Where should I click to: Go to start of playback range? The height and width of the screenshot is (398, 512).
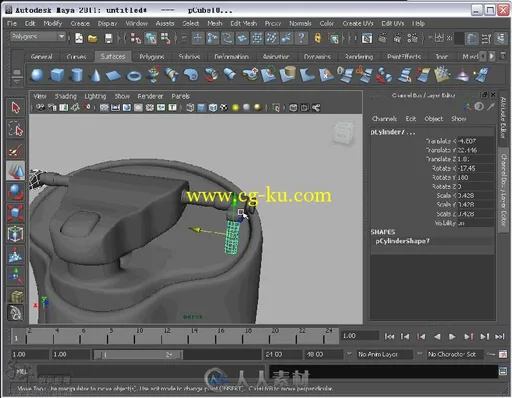[389, 336]
